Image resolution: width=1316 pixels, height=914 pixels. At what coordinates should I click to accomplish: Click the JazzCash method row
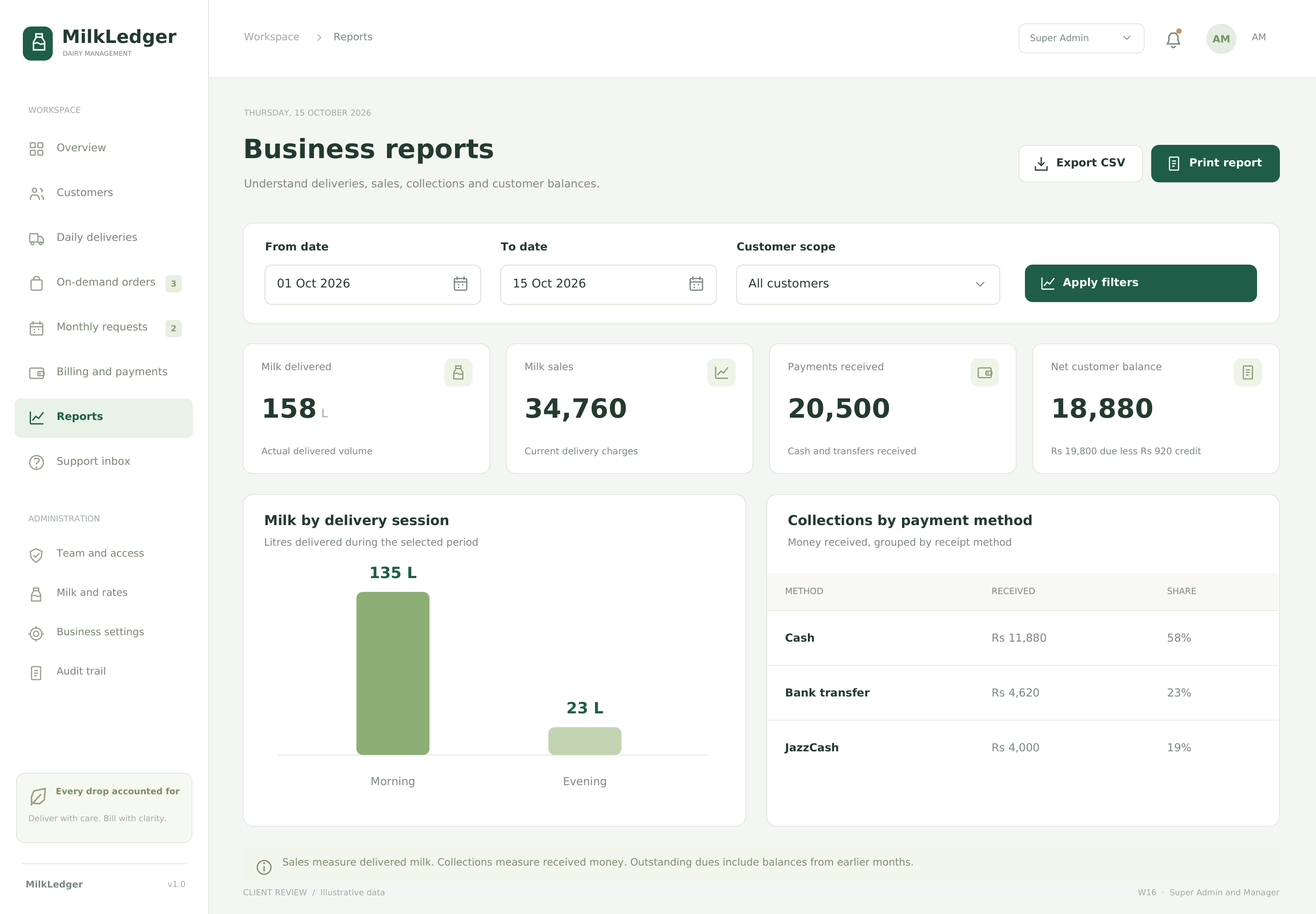click(1022, 748)
